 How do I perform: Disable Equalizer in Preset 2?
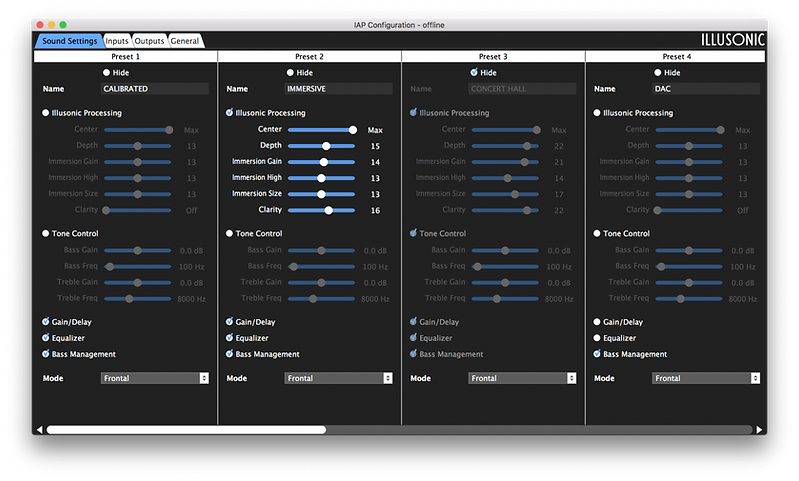click(230, 338)
